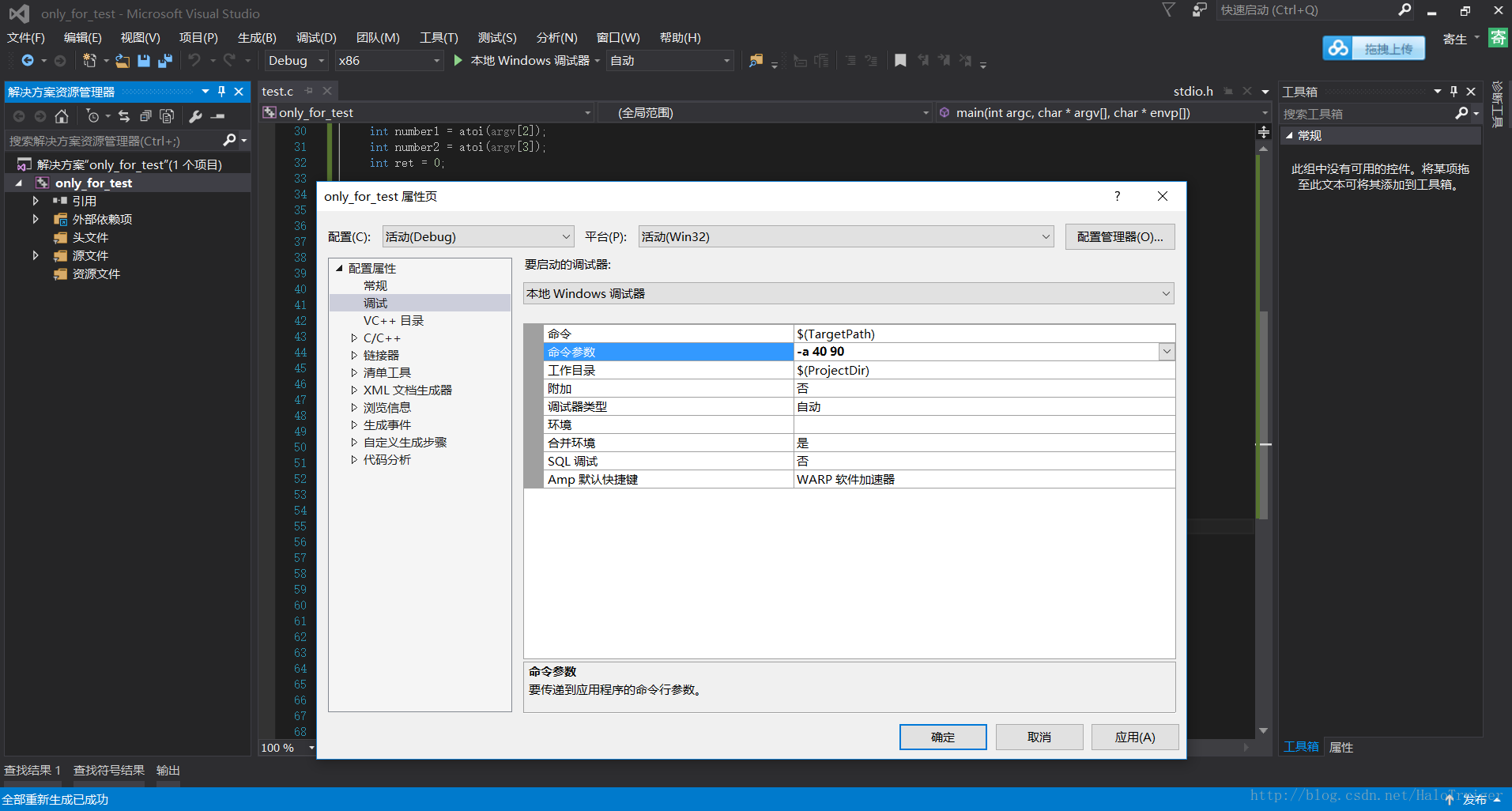This screenshot has height=811, width=1512.
Task: Switch to the test.c editor tab
Action: click(277, 92)
